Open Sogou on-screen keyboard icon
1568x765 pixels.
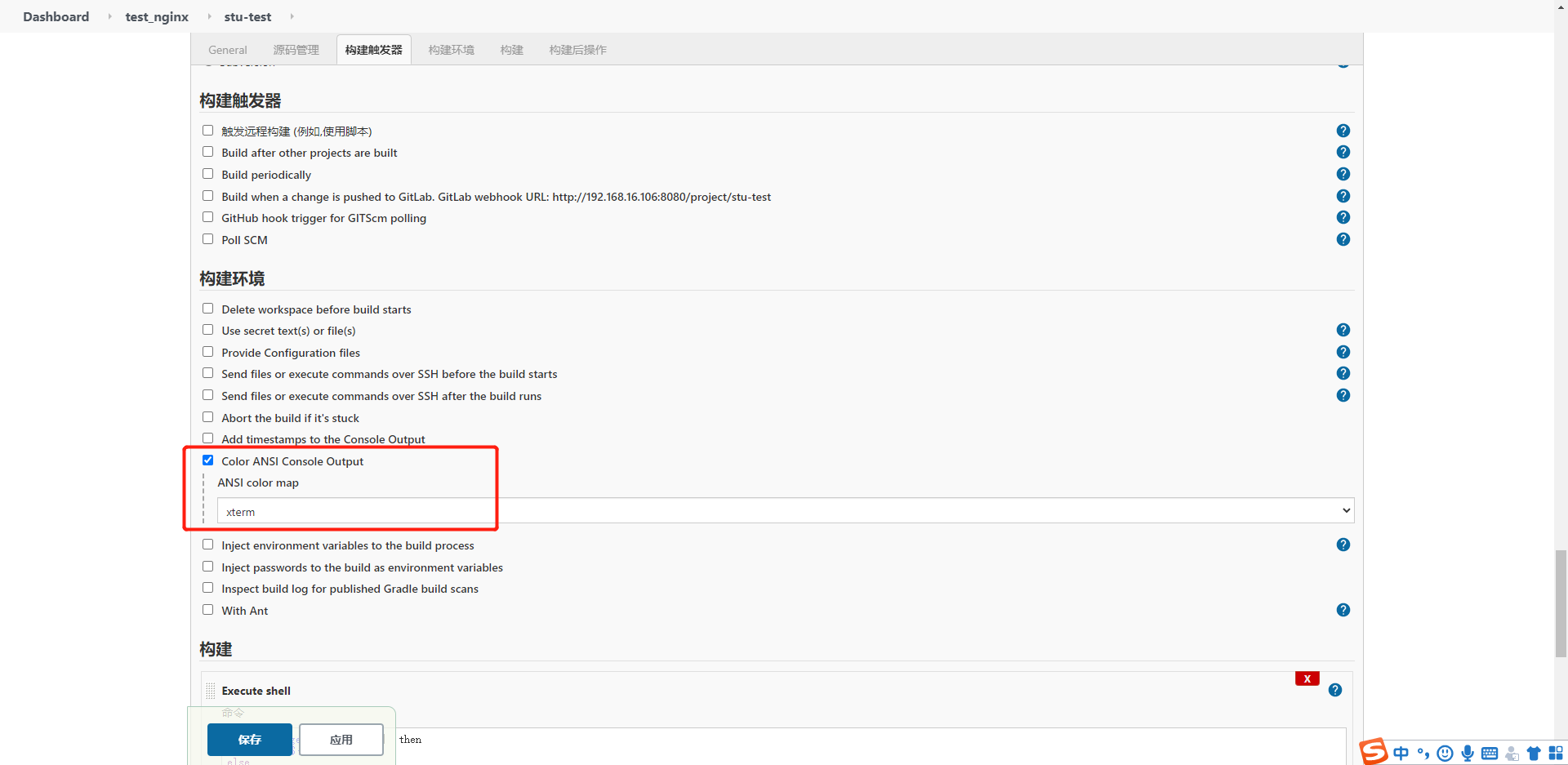tap(1490, 754)
